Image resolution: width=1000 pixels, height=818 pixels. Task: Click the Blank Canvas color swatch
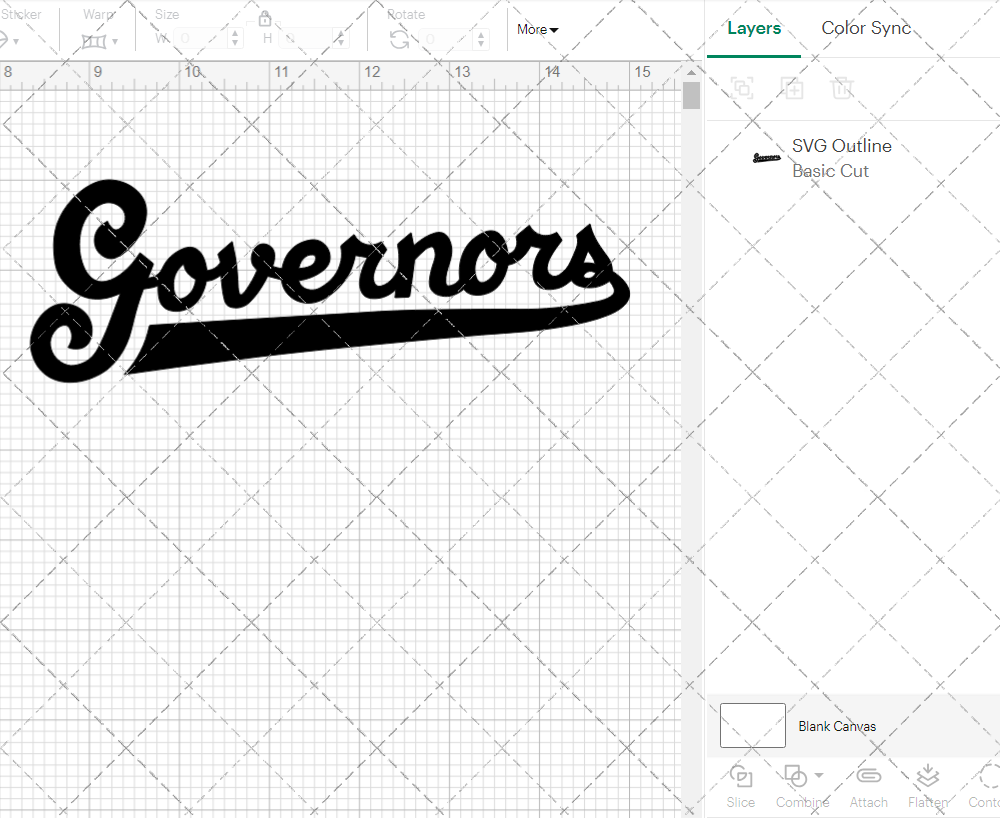coord(752,726)
